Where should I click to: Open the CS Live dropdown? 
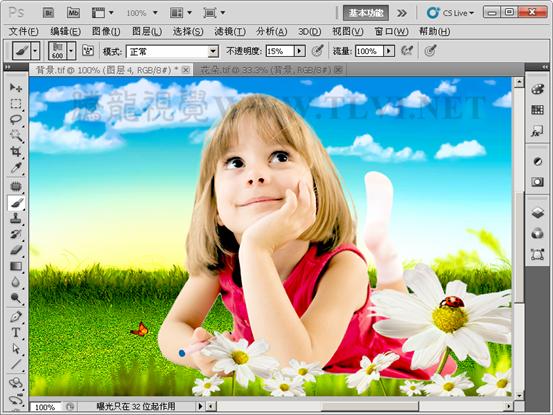(x=451, y=13)
